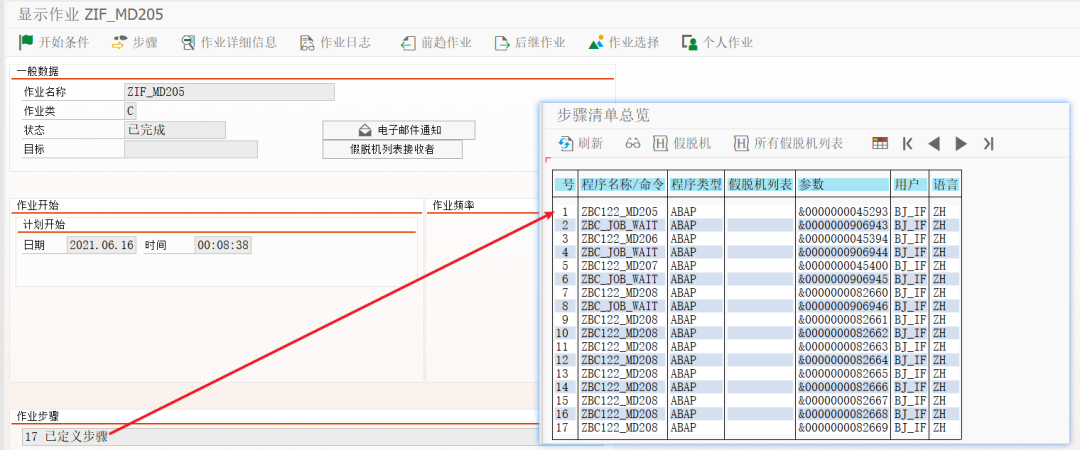The width and height of the screenshot is (1080, 450).
Task: Click the table layout icon in step list
Action: click(880, 143)
